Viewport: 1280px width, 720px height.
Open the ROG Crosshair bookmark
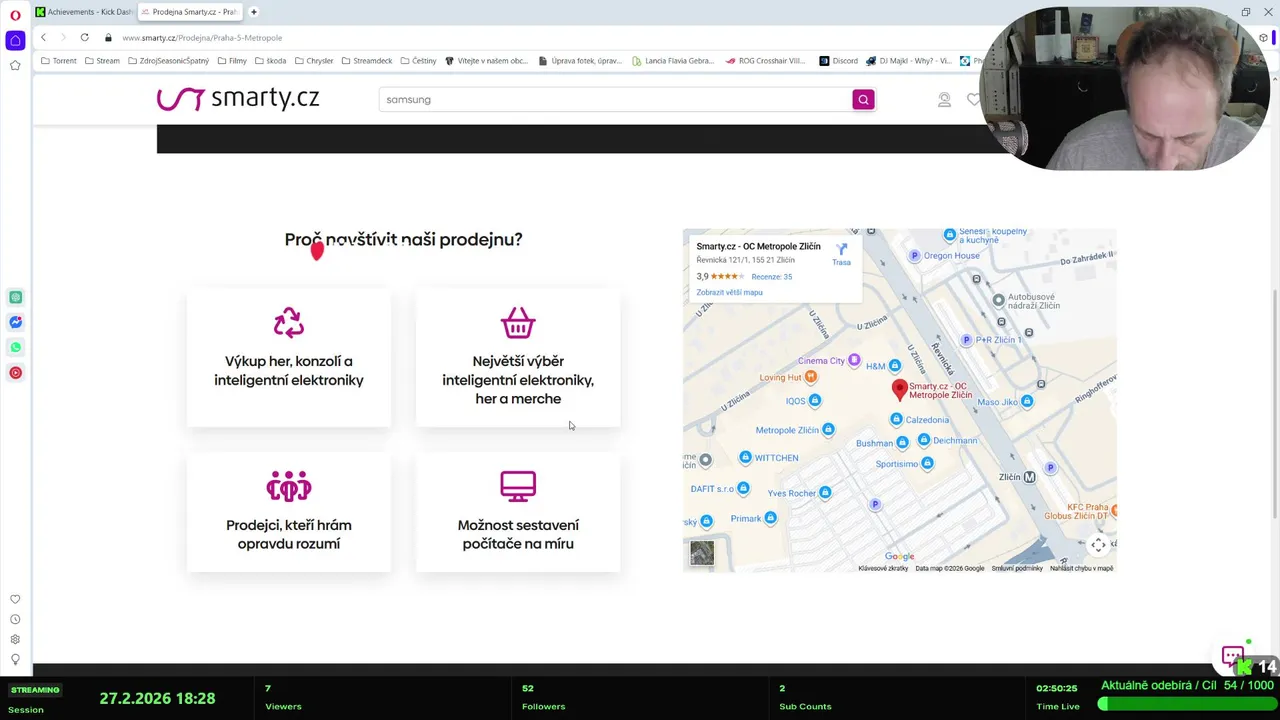[x=765, y=61]
